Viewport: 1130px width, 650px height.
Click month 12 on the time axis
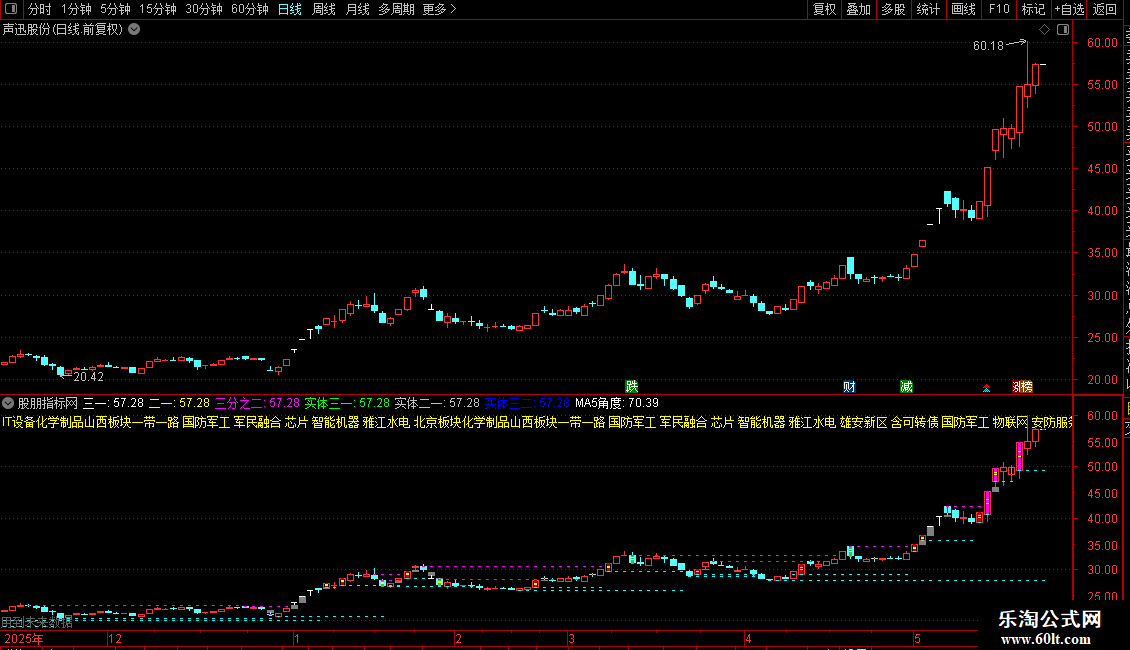click(115, 638)
